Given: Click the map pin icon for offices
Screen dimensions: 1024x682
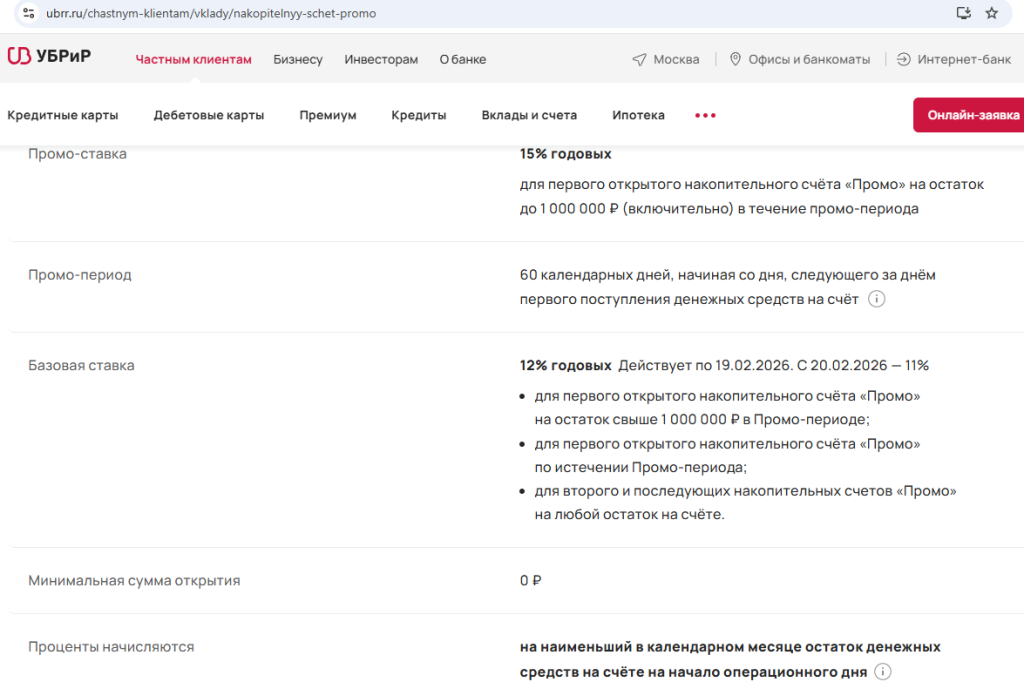Looking at the screenshot, I should coord(735,60).
